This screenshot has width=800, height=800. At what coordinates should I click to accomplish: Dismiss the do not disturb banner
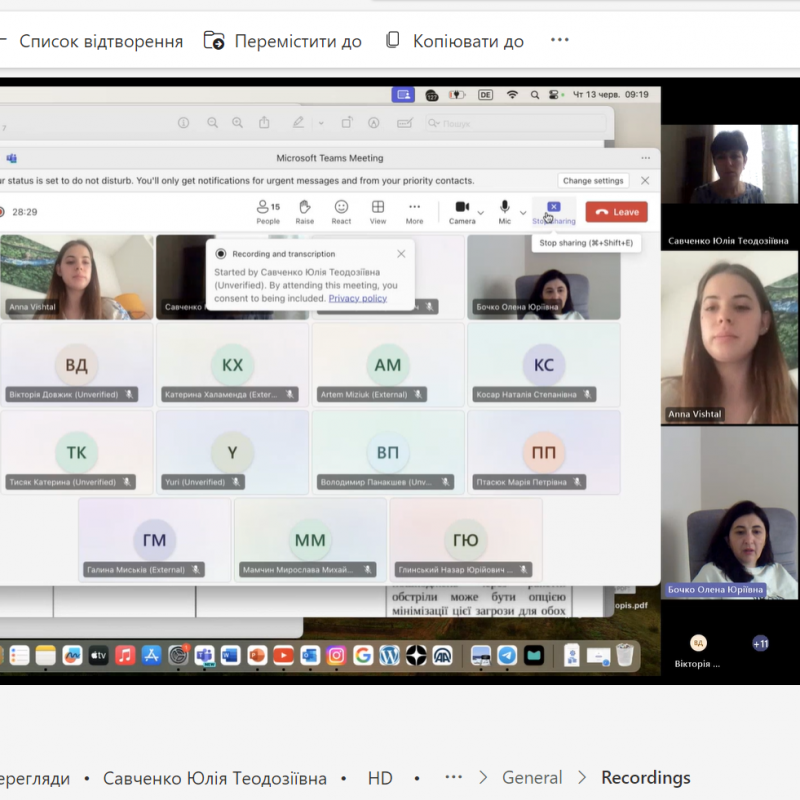click(645, 181)
